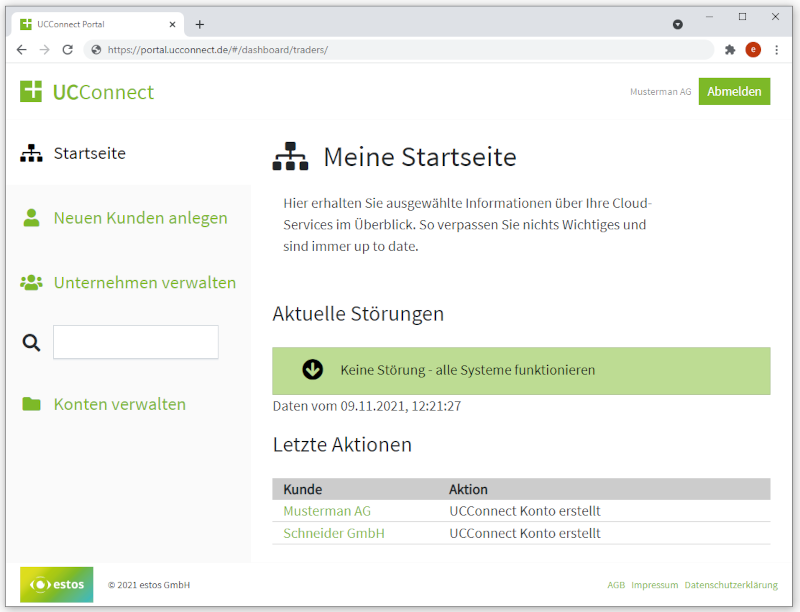The height and width of the screenshot is (612, 800).
Task: Open the browser extensions puzzle icon
Action: tap(730, 49)
